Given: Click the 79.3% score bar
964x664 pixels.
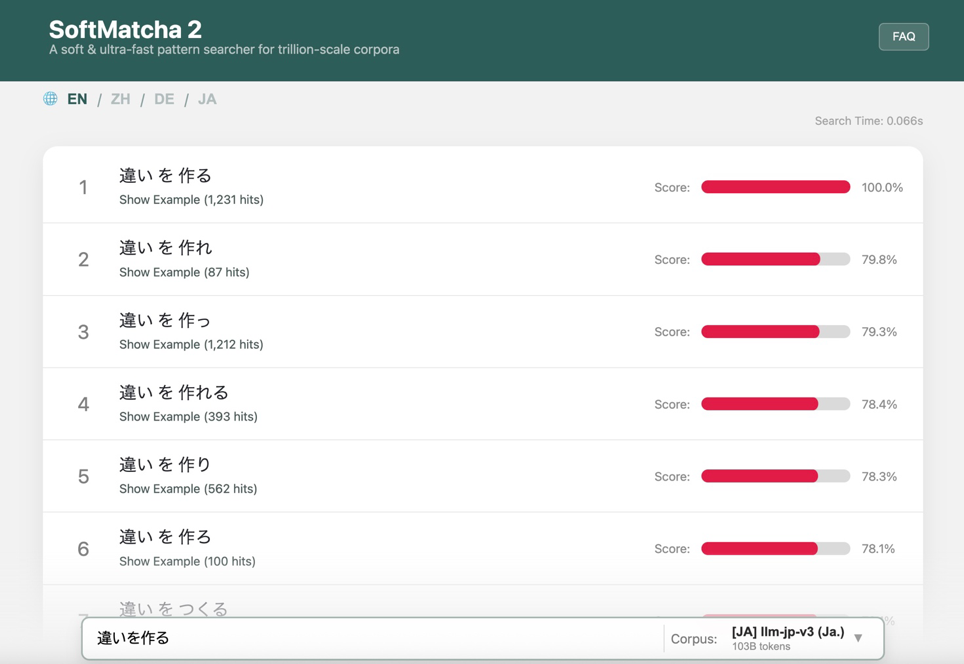Looking at the screenshot, I should (776, 331).
